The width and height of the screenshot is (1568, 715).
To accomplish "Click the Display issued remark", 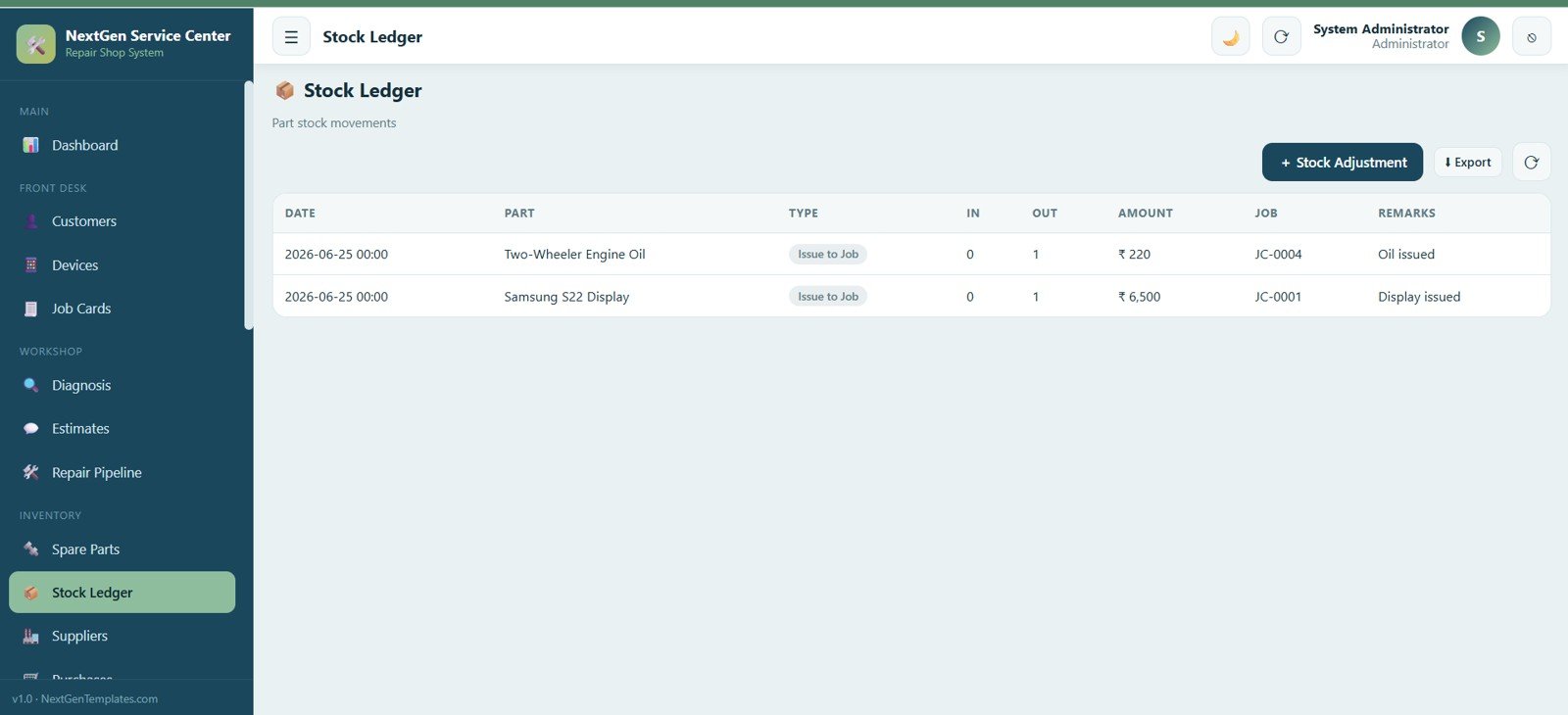I will click(1419, 297).
